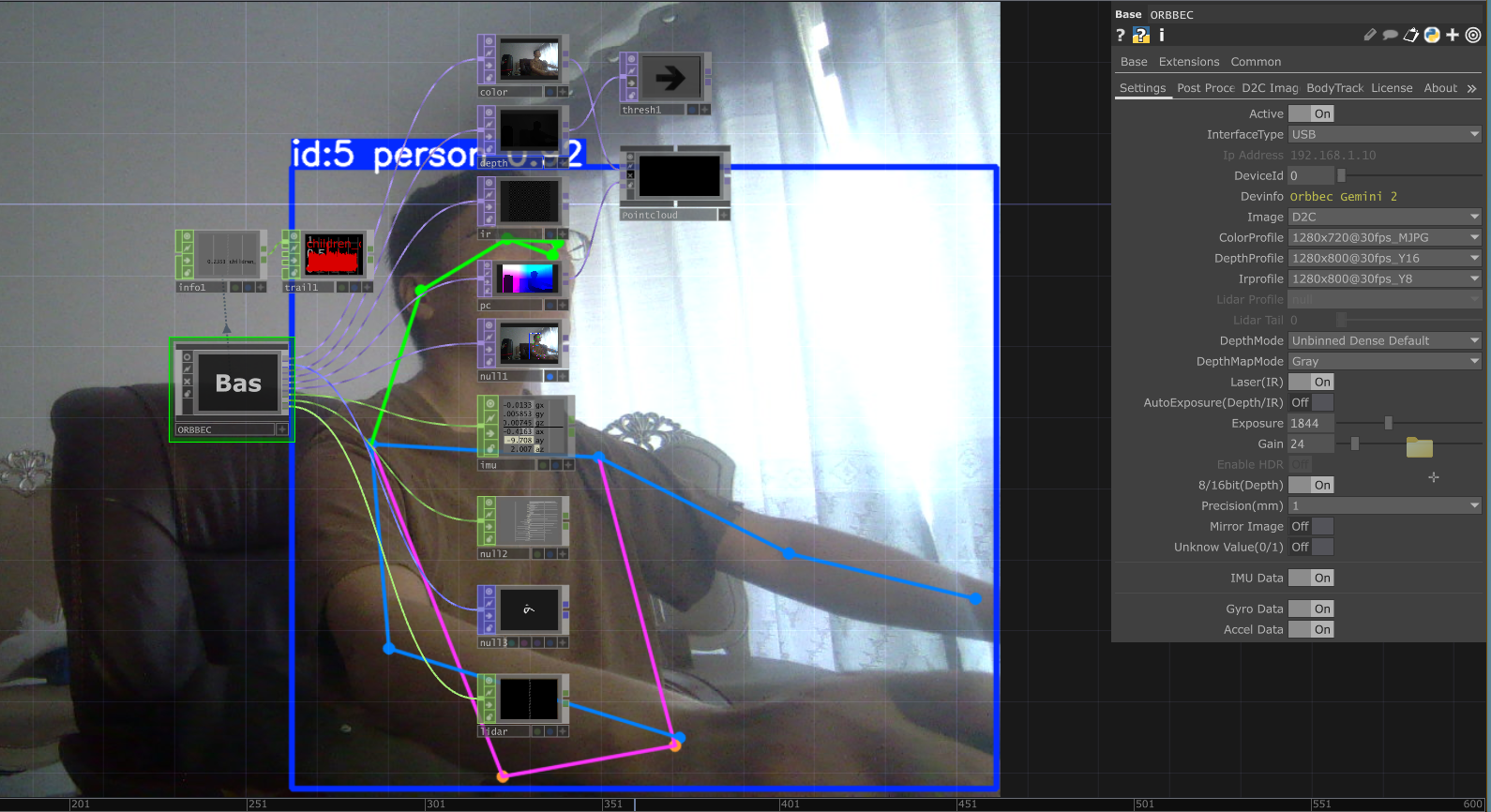Click the DeviceId slider handle
The height and width of the screenshot is (812, 1491).
(x=1341, y=175)
